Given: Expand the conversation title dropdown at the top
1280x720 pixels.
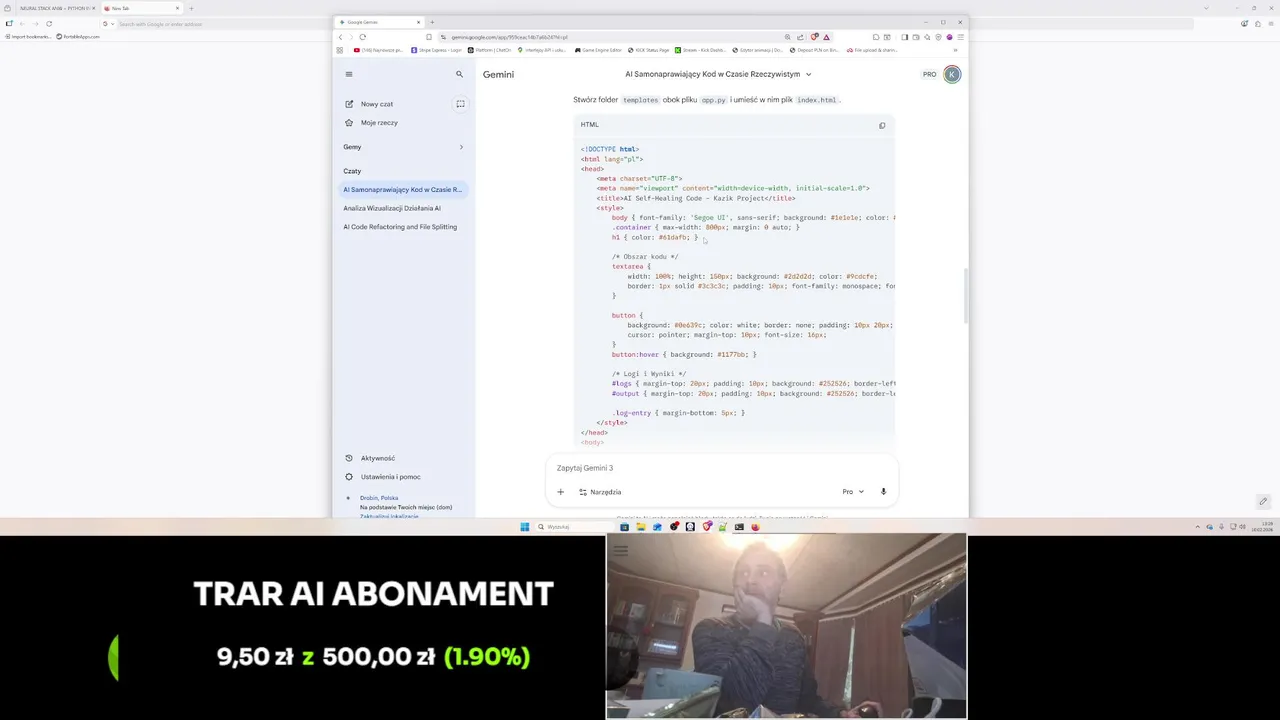Looking at the screenshot, I should (808, 74).
